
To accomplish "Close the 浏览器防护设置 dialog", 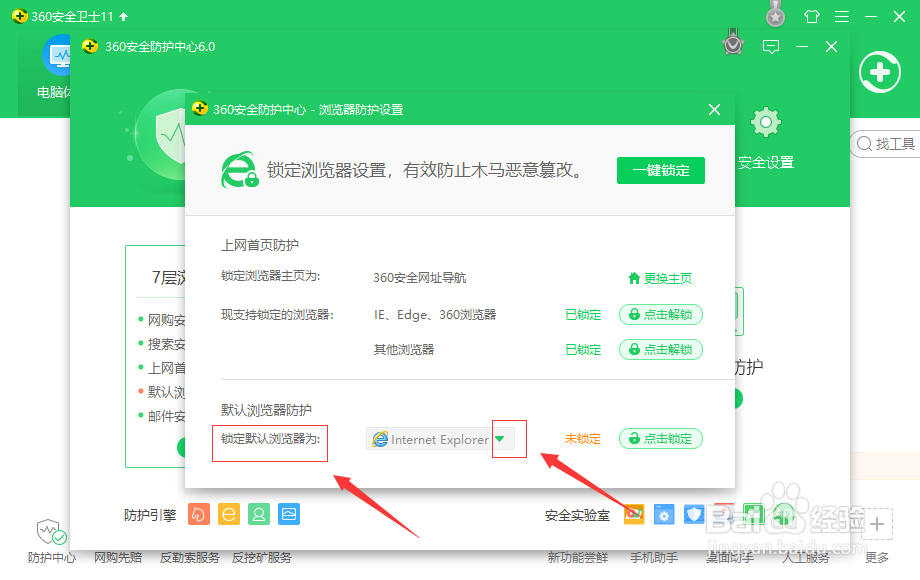I will [x=714, y=110].
